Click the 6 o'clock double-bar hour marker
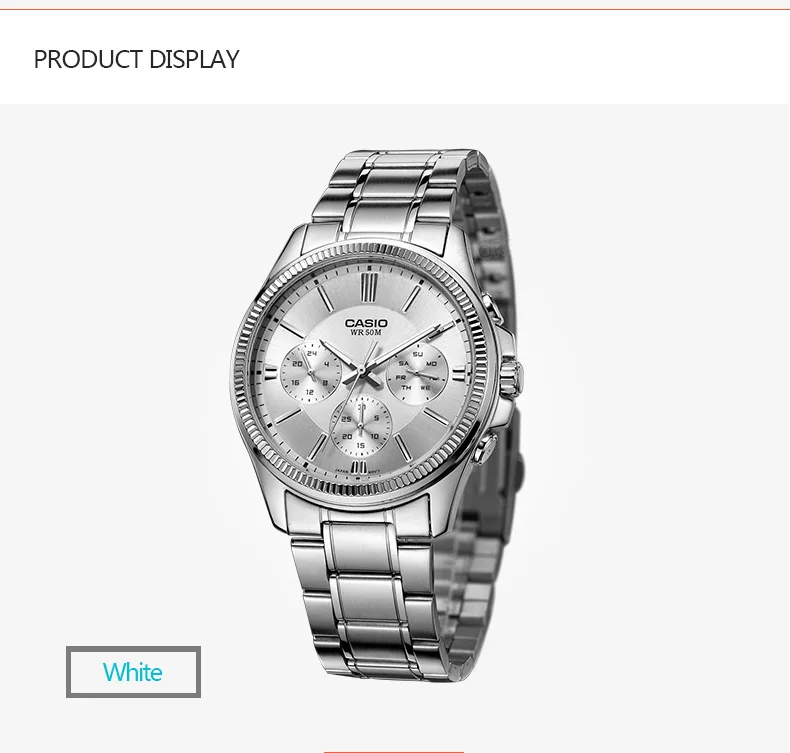Image resolution: width=790 pixels, height=753 pixels. [x=358, y=467]
